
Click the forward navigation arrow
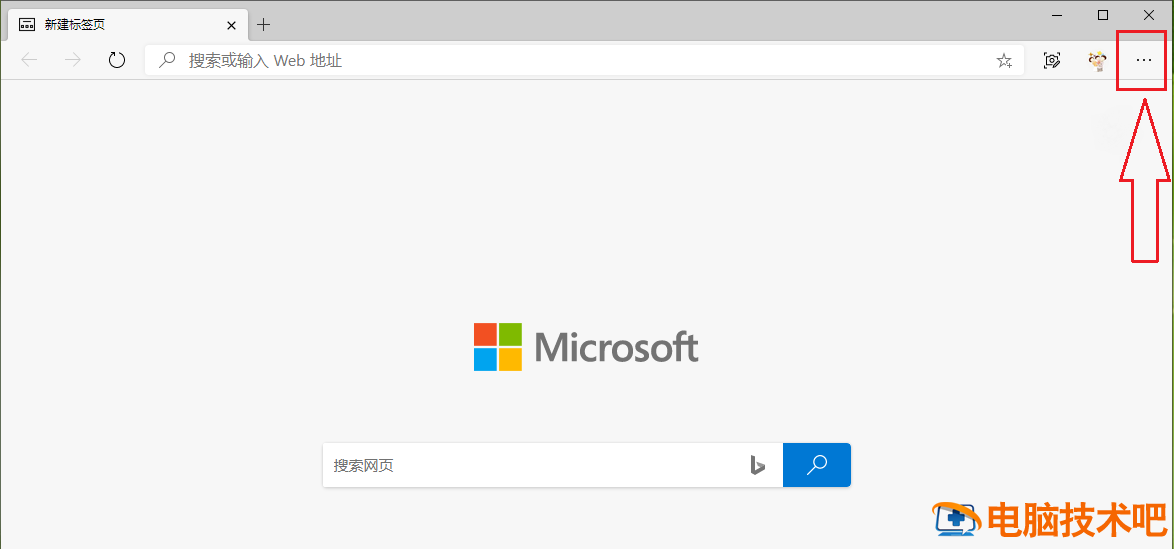(x=73, y=61)
